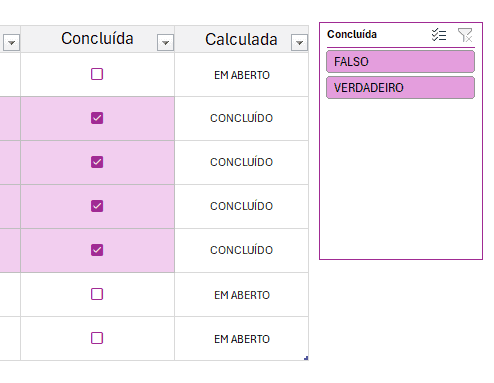Select VERDADEIRO in the slicer

tap(400, 88)
